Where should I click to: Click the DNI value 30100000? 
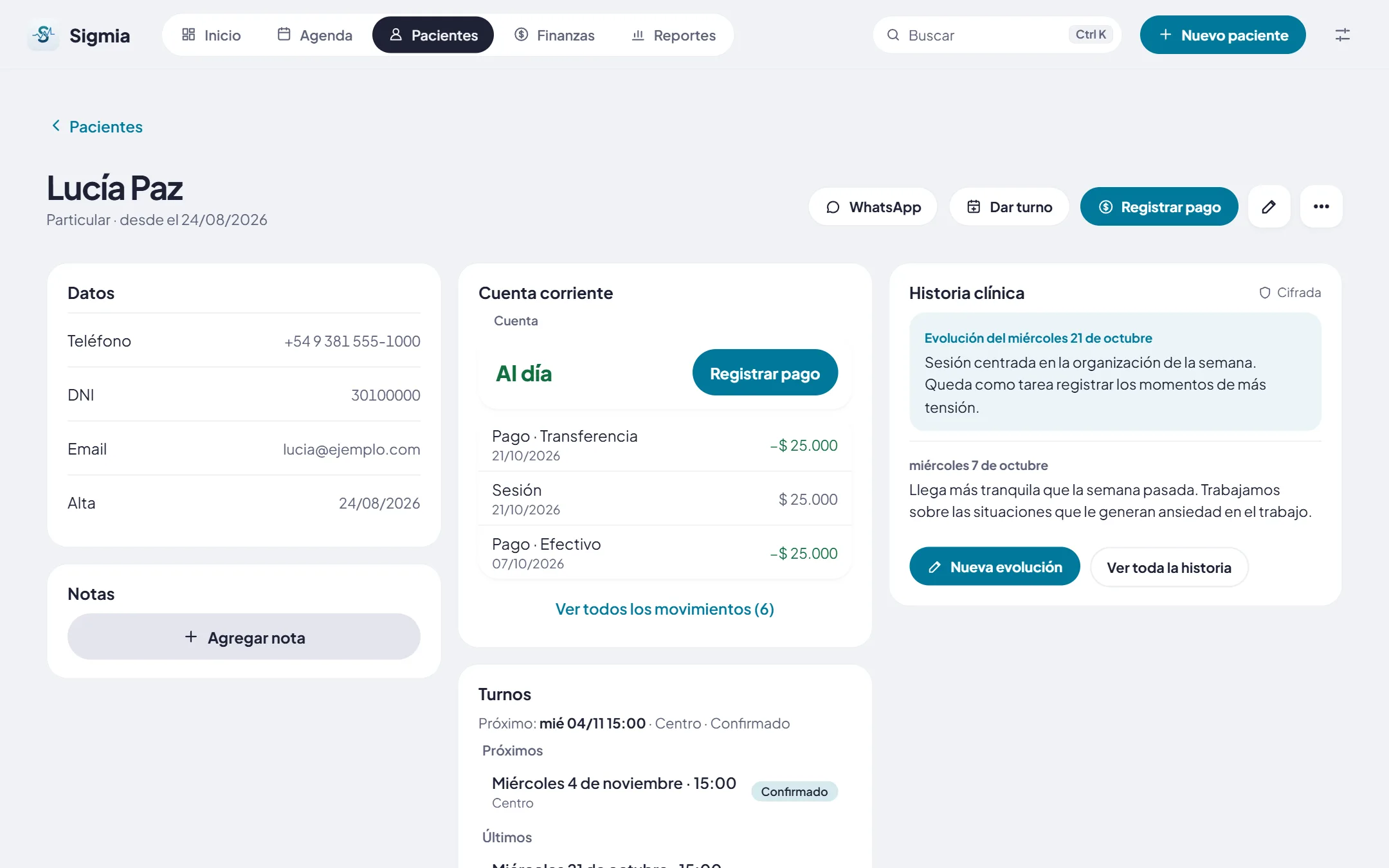pos(385,395)
